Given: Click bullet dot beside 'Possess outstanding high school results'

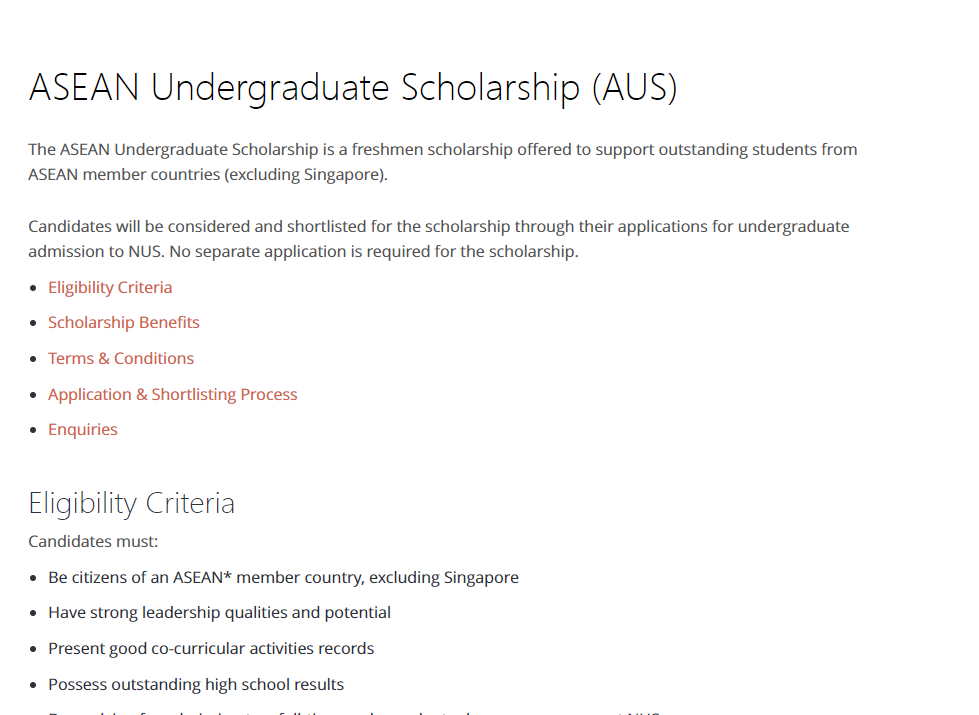Looking at the screenshot, I should tap(33, 686).
